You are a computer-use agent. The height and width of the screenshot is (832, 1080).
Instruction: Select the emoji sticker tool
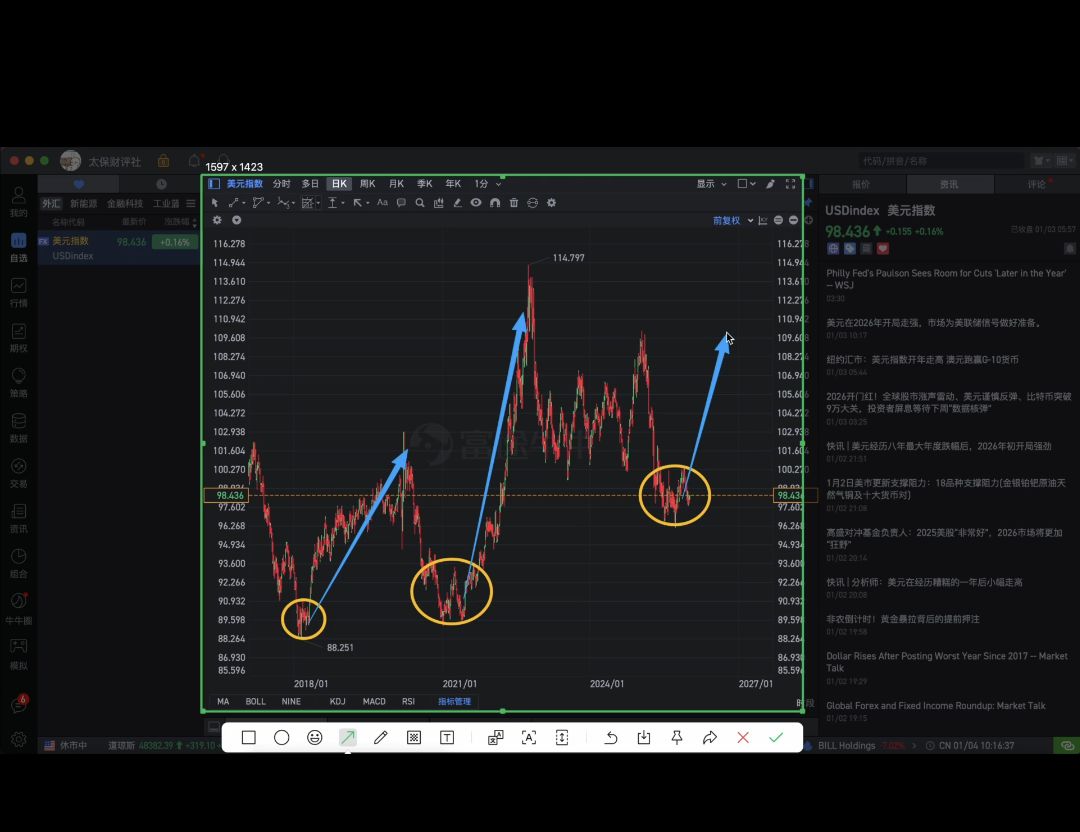pos(315,738)
